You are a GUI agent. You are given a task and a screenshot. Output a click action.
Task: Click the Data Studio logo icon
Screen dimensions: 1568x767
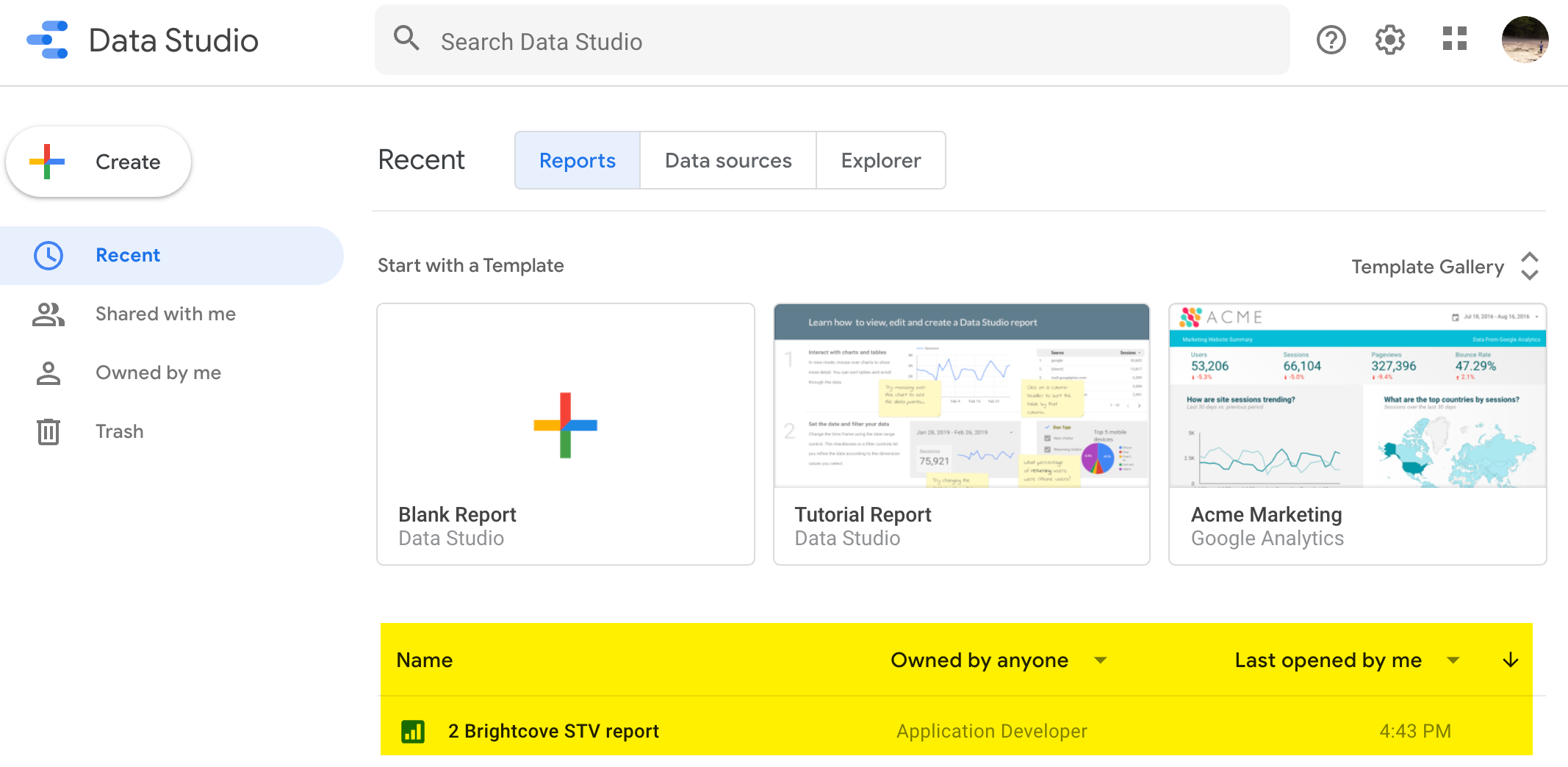48,40
